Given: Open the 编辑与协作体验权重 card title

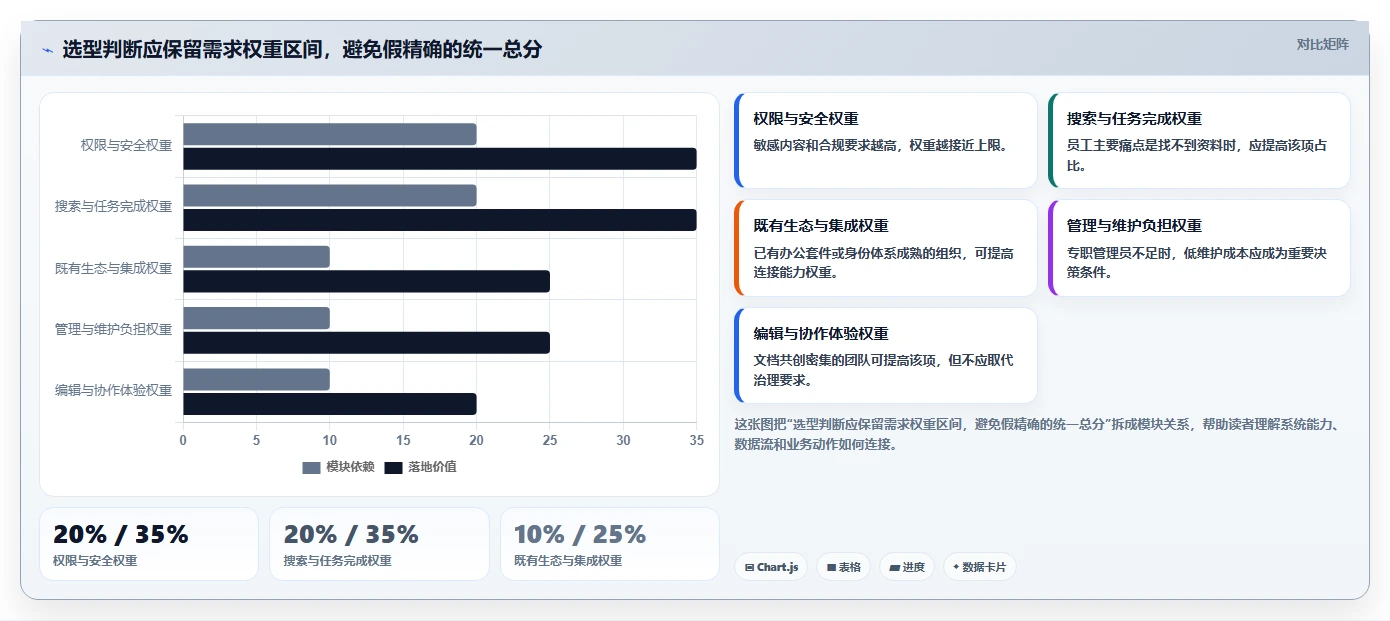Looking at the screenshot, I should (821, 334).
